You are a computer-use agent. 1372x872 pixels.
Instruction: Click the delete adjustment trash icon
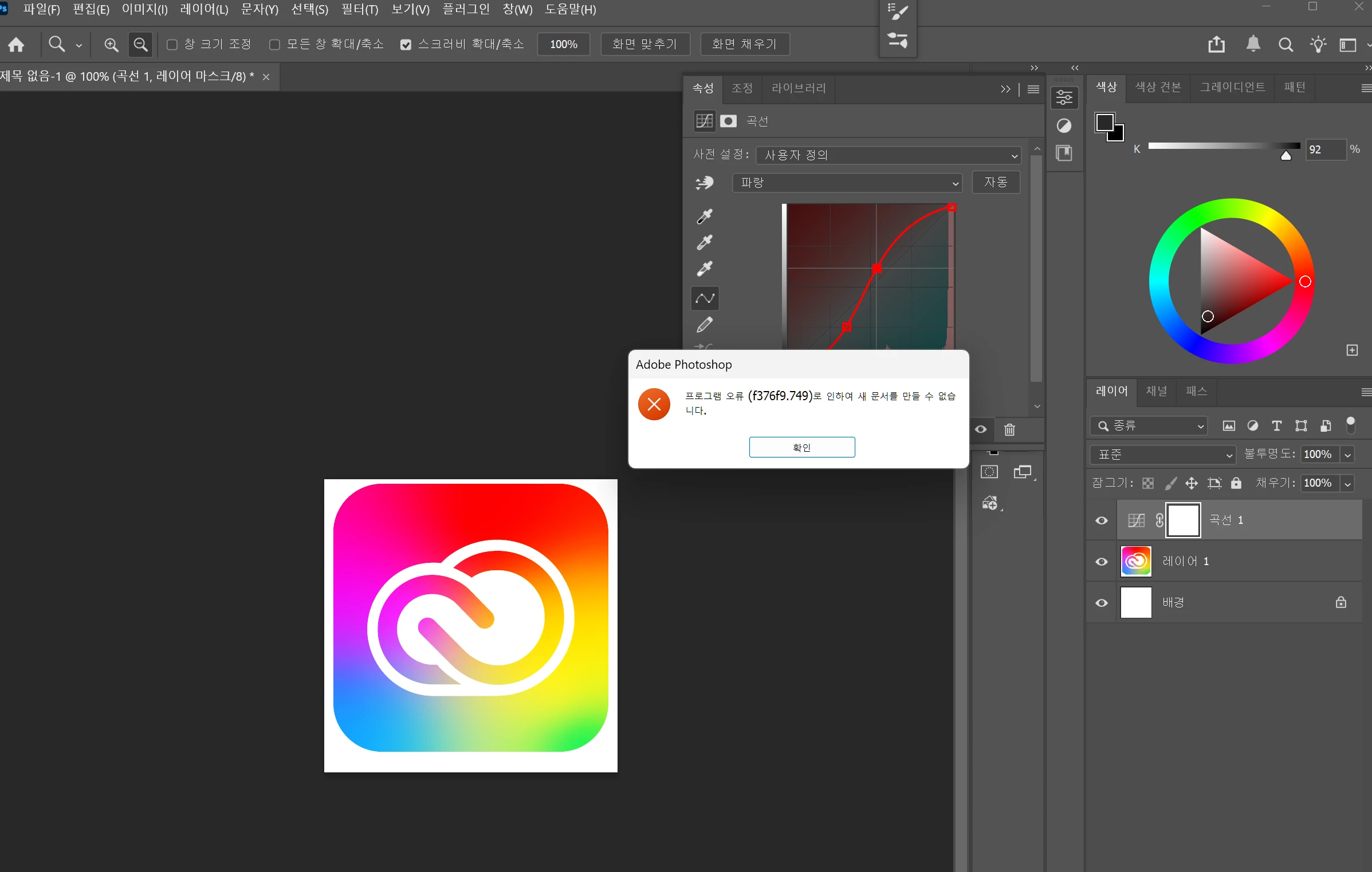[x=1009, y=429]
